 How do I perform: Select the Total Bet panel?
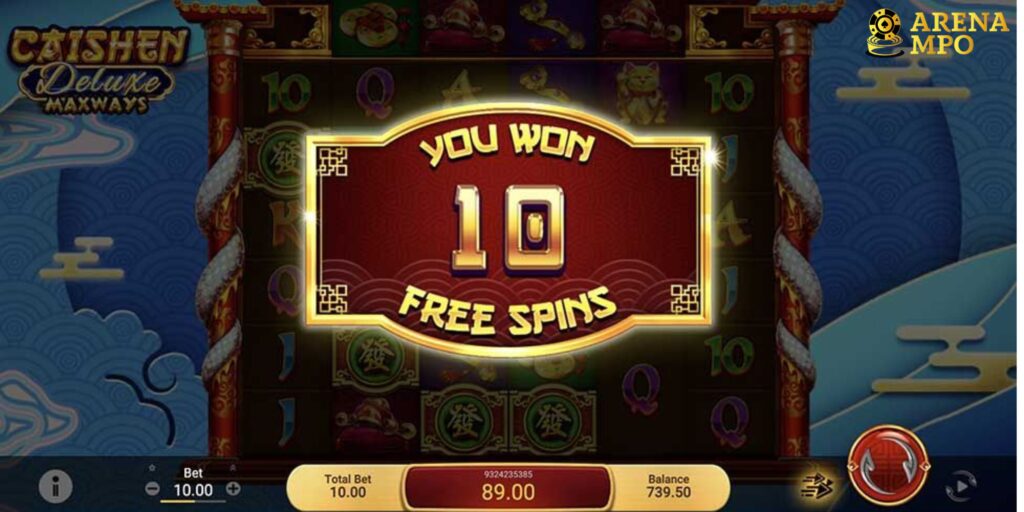click(x=348, y=486)
